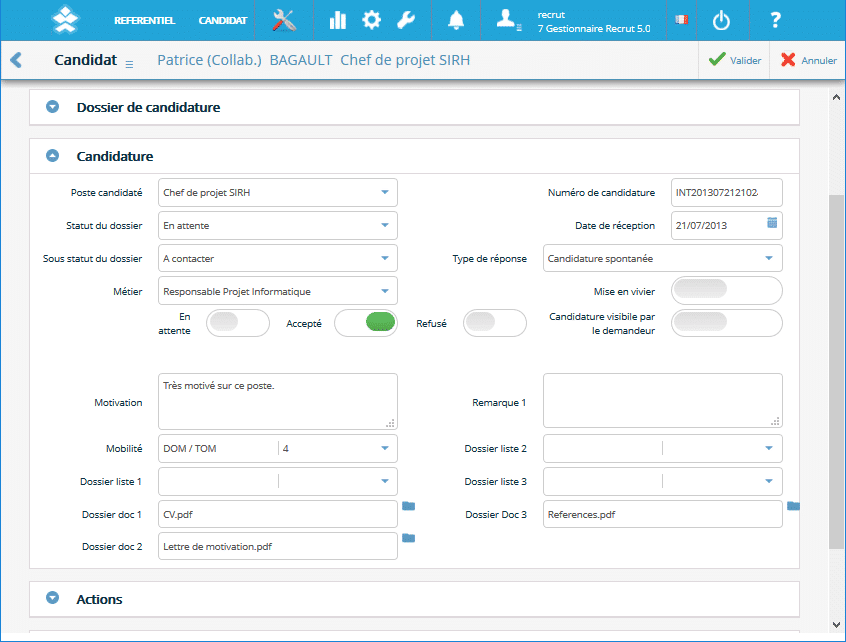The image size is (846, 642).
Task: Toggle the Refusé switch
Action: (495, 323)
